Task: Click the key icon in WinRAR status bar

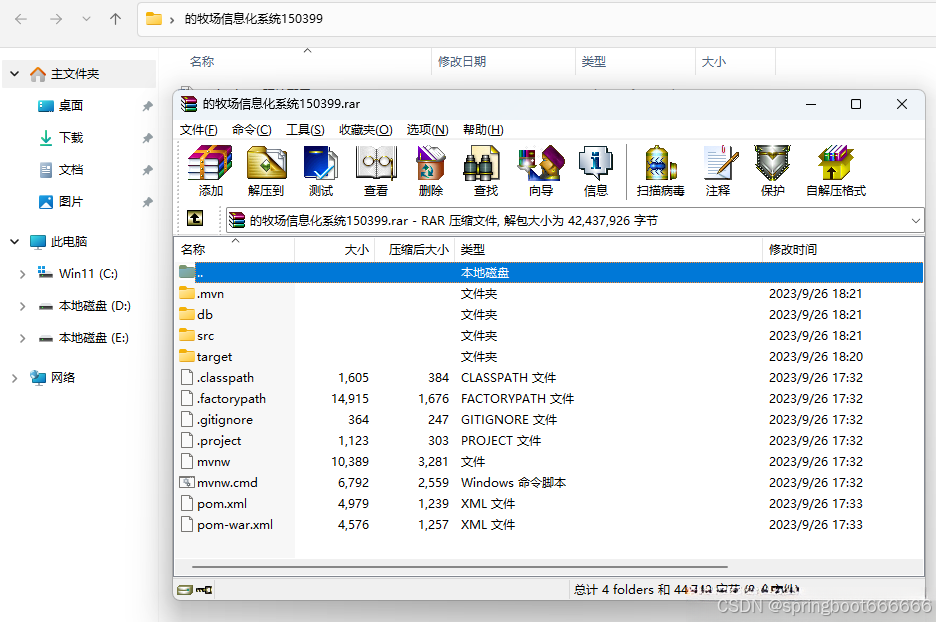Action: (204, 590)
